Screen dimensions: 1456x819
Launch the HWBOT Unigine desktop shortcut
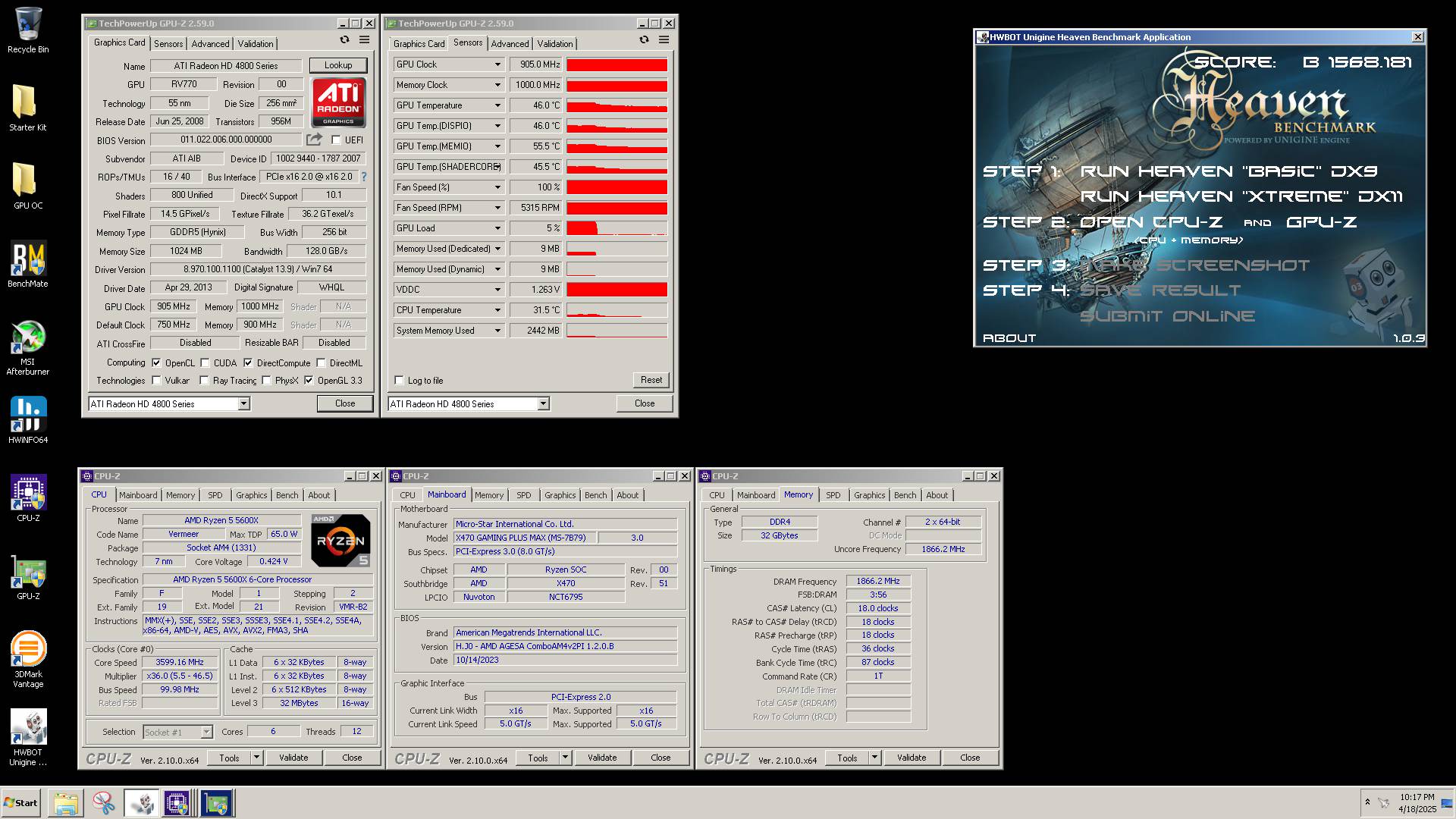pyautogui.click(x=28, y=738)
